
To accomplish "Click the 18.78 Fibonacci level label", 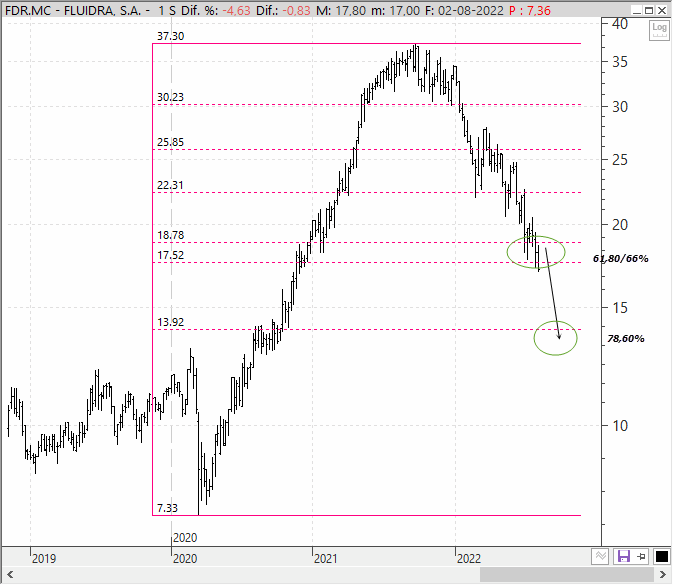I will 170,235.
